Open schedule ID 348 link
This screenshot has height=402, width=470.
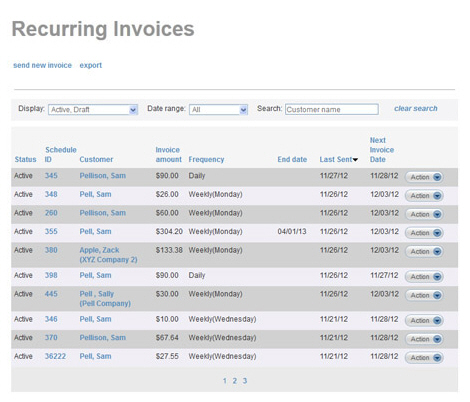[51, 194]
